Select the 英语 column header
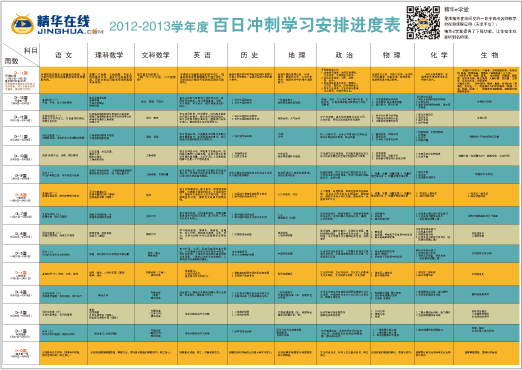 (x=203, y=55)
